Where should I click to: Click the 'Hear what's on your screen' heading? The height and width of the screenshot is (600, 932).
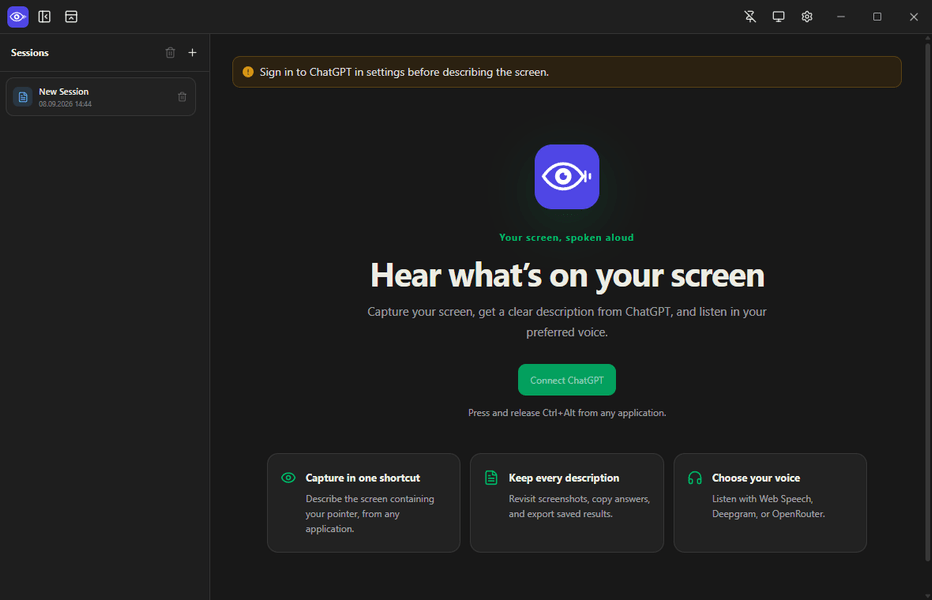tap(567, 275)
